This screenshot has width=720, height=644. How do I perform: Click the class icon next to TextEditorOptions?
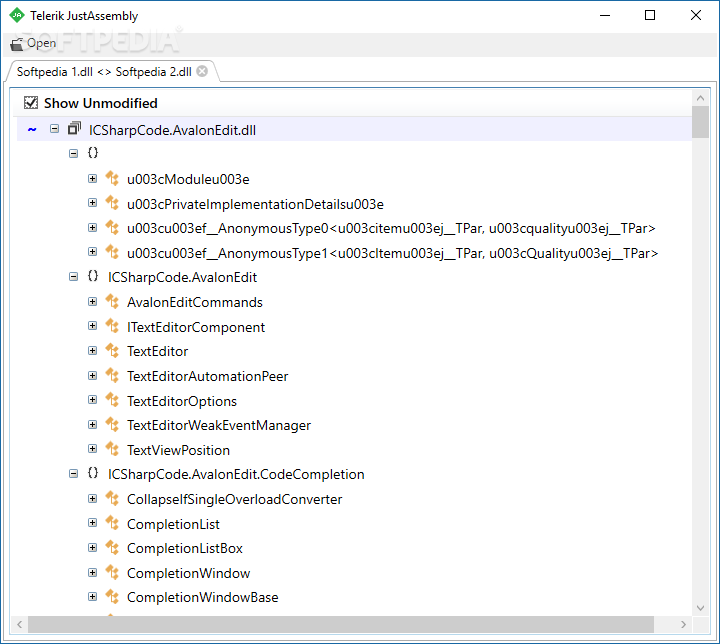click(x=112, y=400)
